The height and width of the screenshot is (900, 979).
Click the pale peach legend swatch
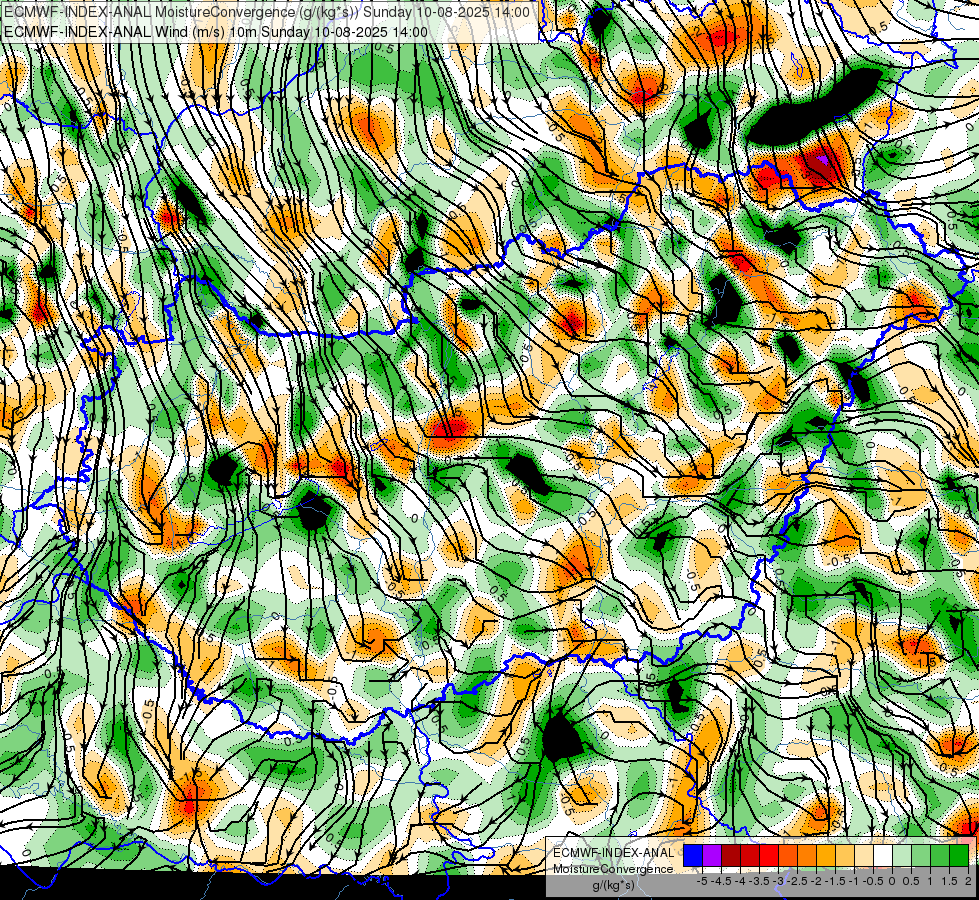pos(864,855)
